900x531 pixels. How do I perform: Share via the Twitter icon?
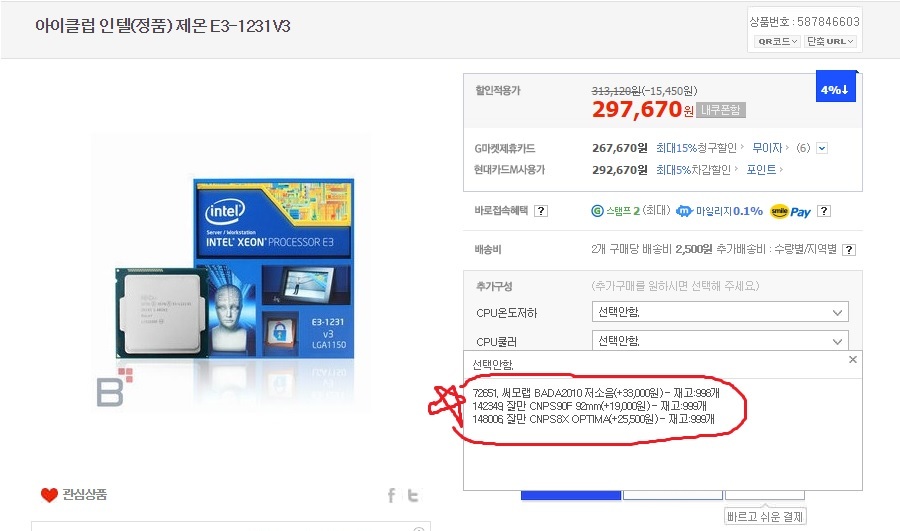tap(413, 495)
